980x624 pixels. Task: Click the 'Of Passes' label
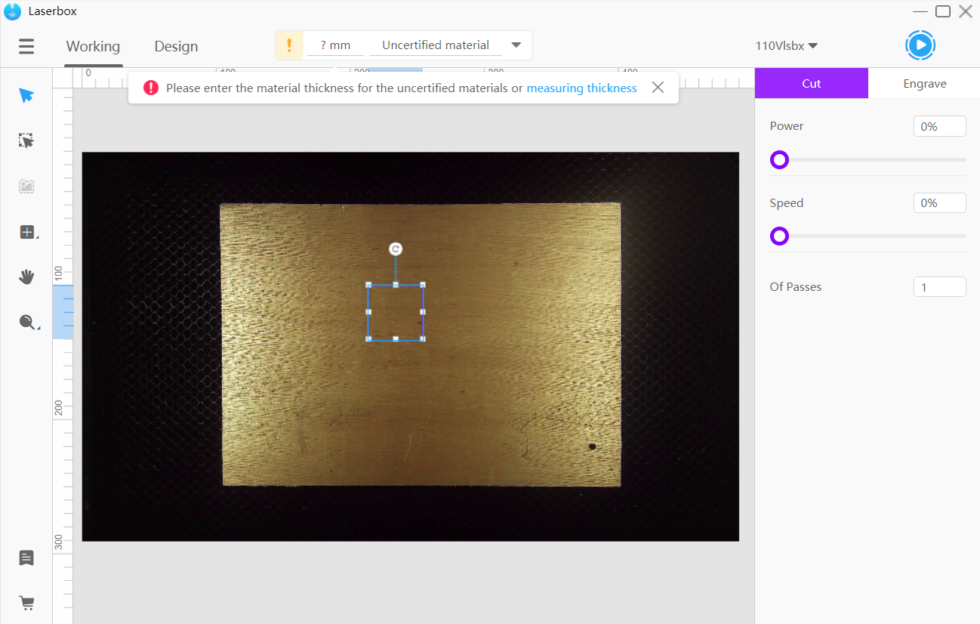(796, 287)
